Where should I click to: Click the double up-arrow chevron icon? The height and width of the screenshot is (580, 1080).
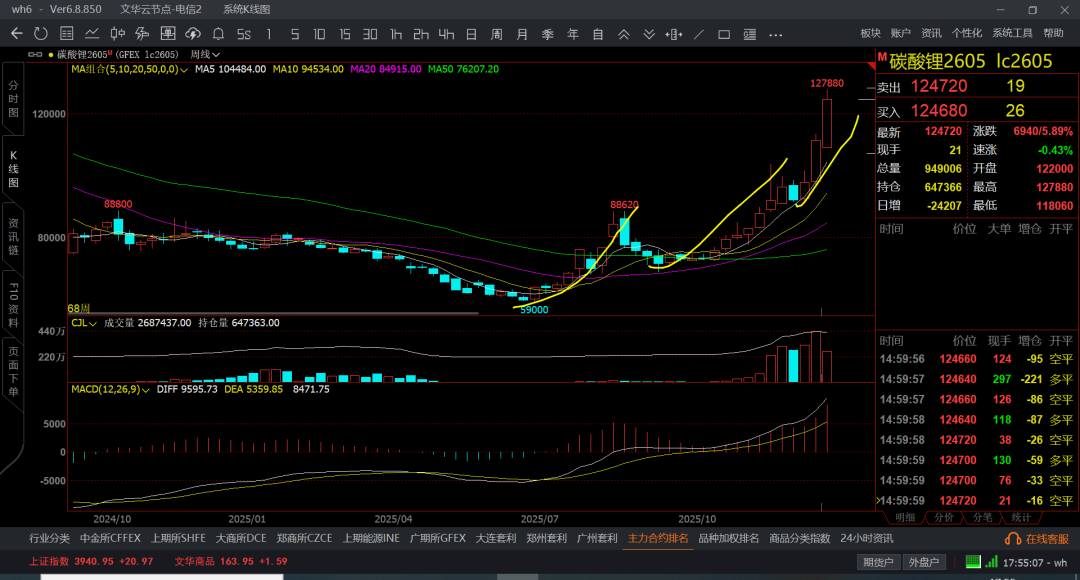tap(624, 33)
